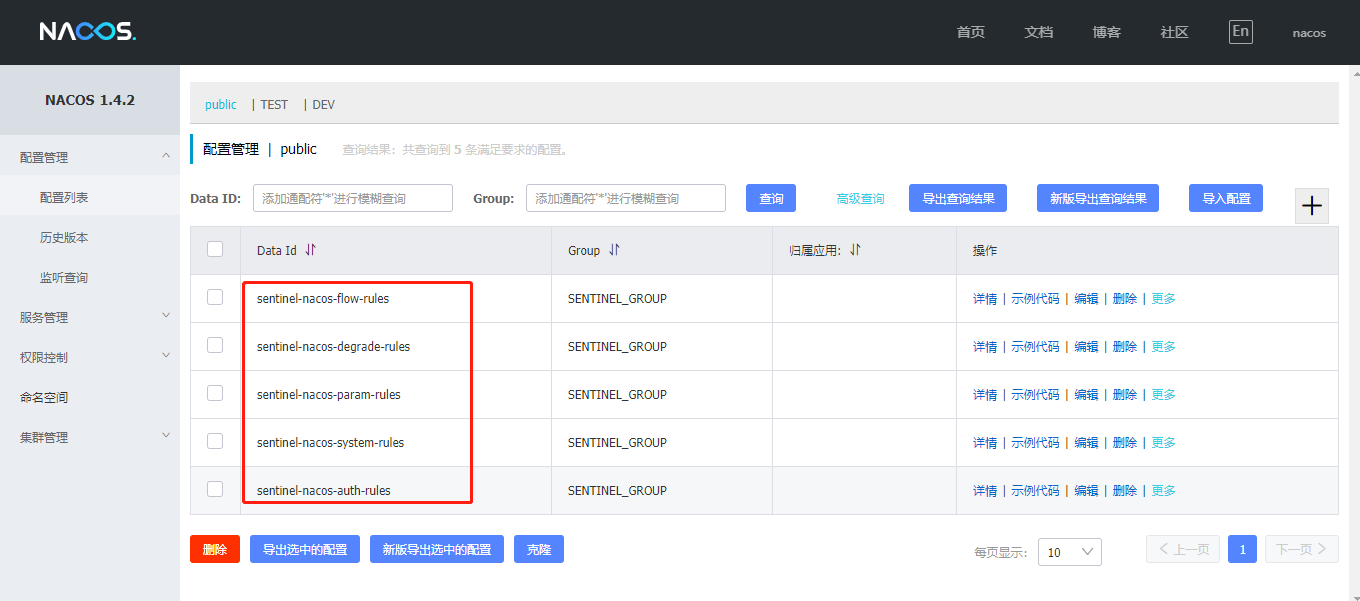The height and width of the screenshot is (601, 1360).
Task: Open 命名空间 in the sidebar
Action: (x=44, y=397)
